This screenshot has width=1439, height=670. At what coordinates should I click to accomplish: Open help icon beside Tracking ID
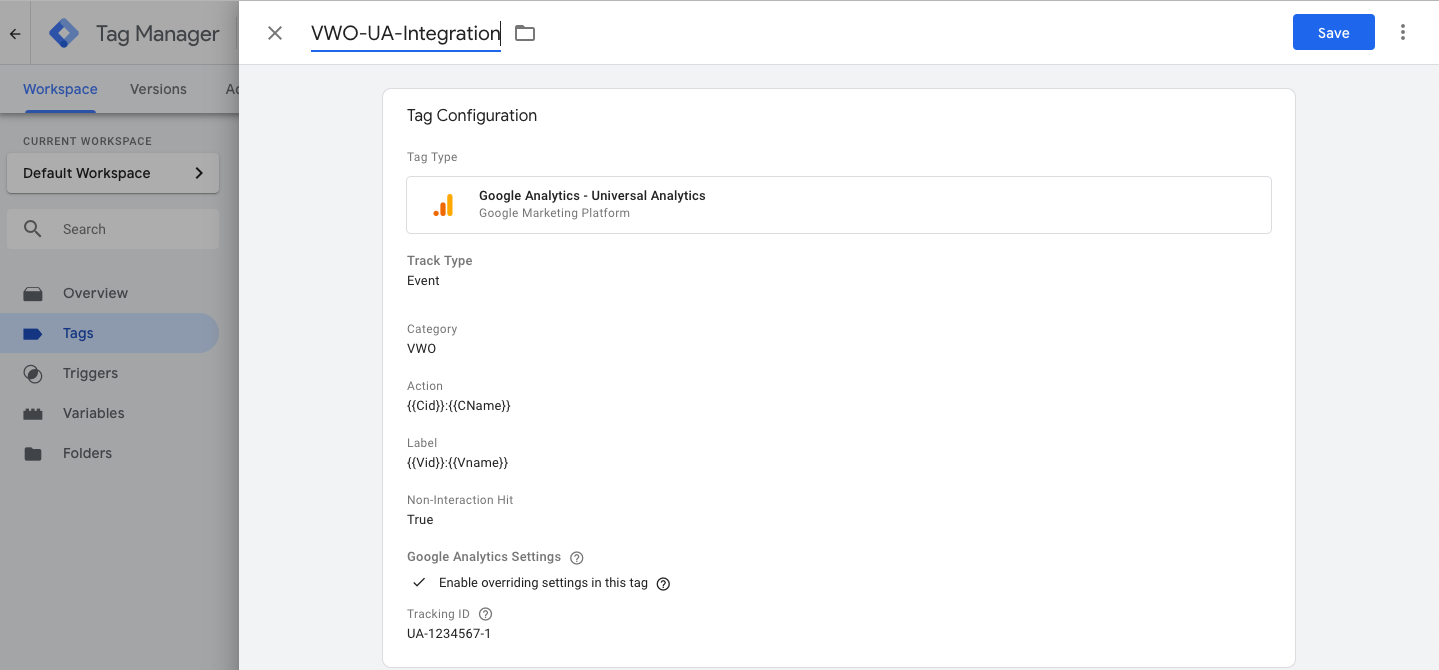coord(486,614)
